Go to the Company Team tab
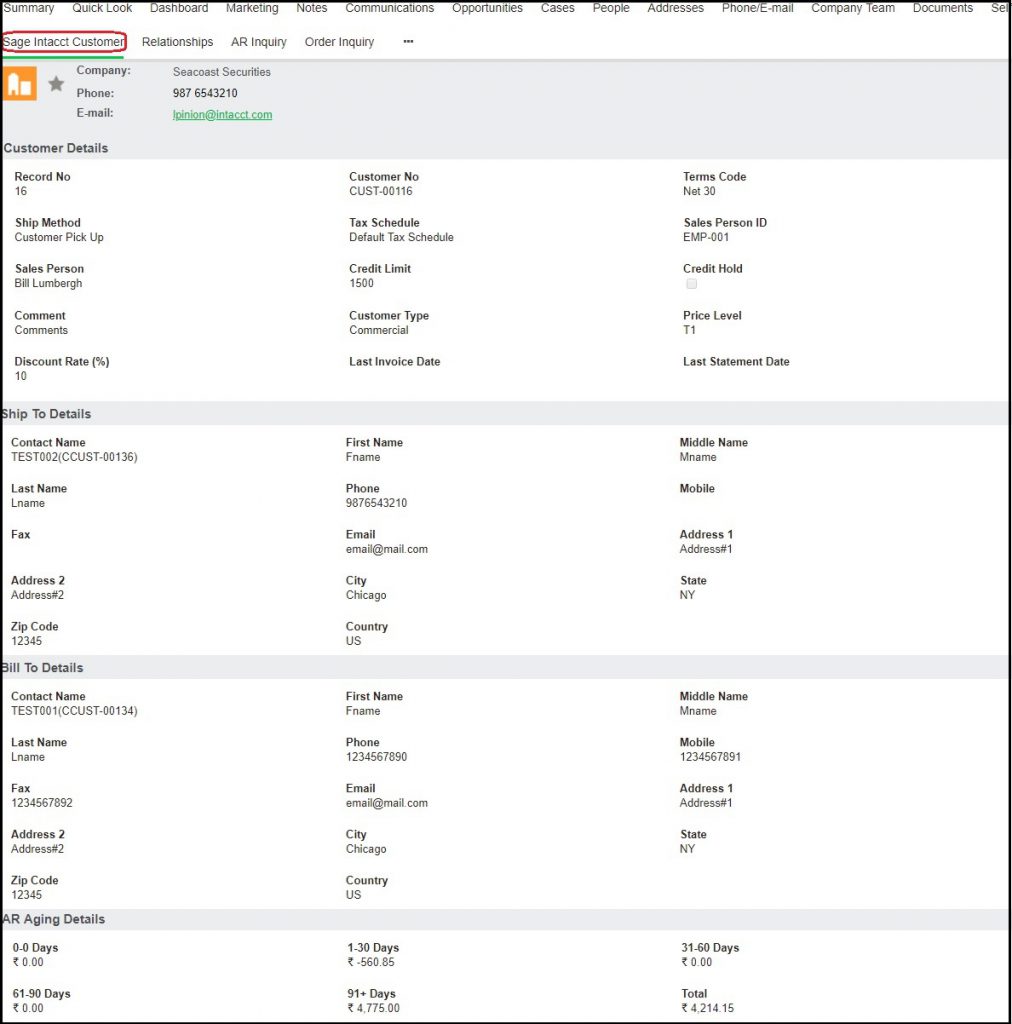The width and height of the screenshot is (1012, 1024). click(x=853, y=8)
